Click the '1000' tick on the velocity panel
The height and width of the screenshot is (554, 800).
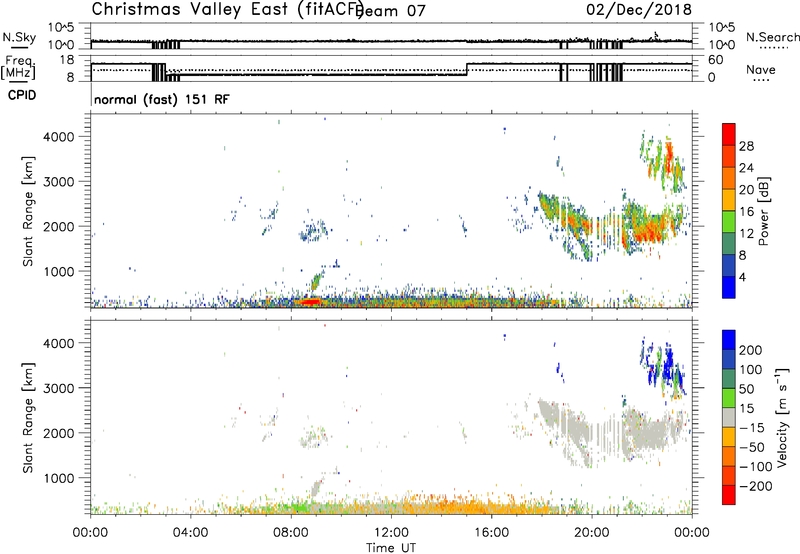pos(59,478)
